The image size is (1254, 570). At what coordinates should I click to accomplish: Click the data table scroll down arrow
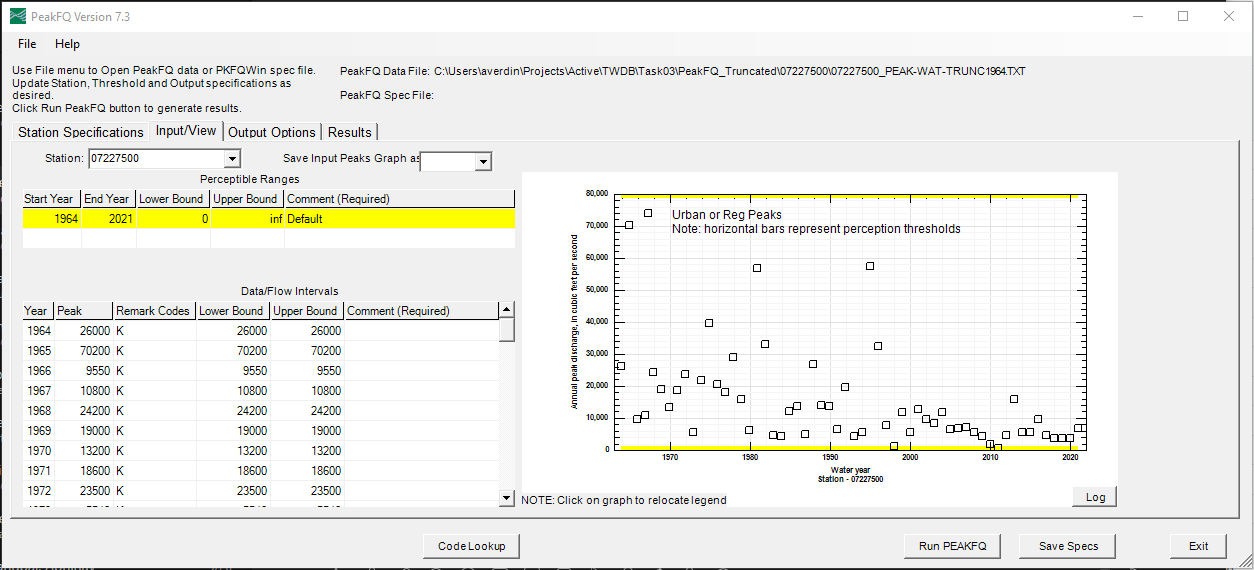pos(507,497)
